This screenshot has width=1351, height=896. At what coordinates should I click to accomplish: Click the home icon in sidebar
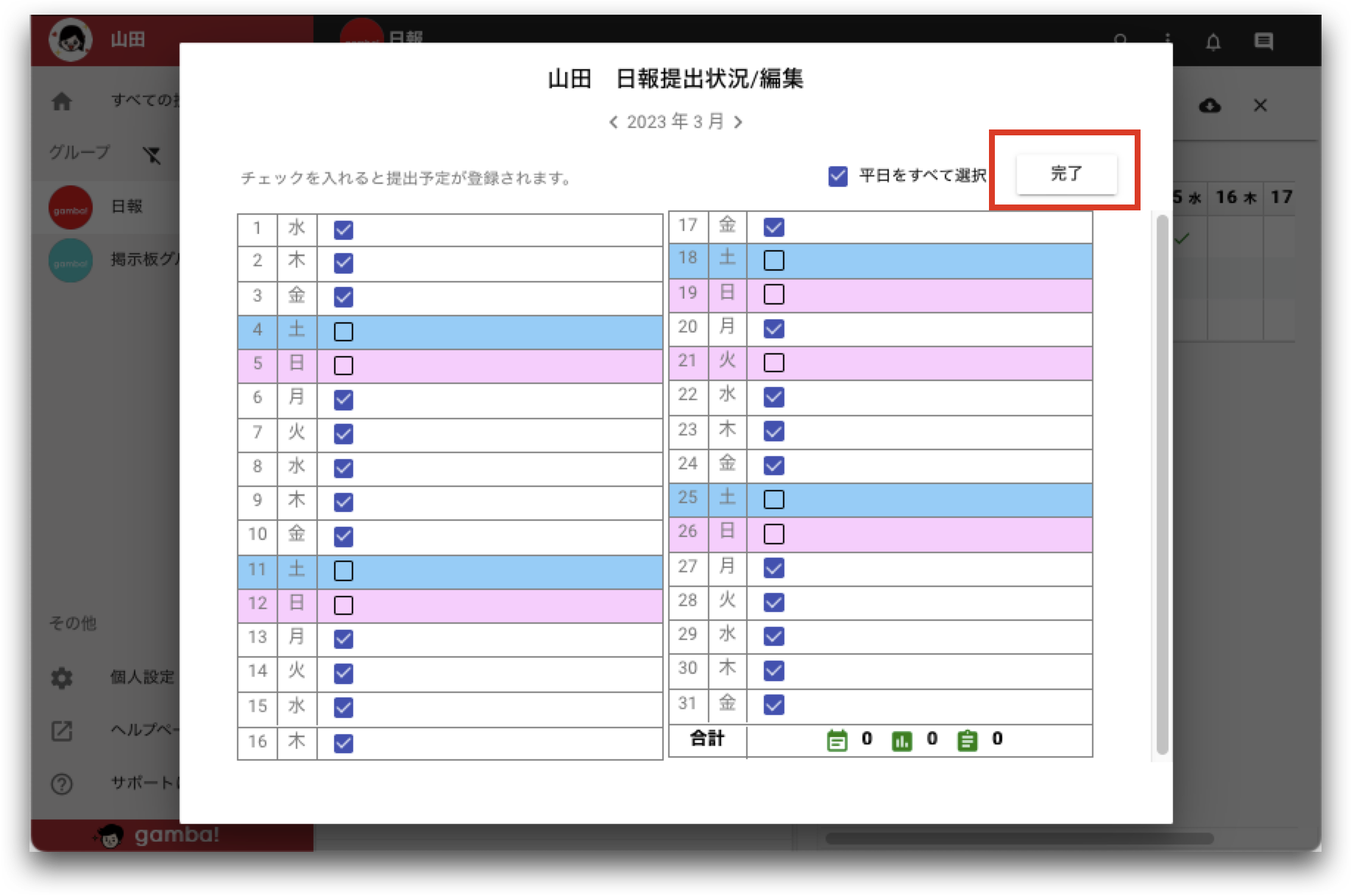pos(63,102)
